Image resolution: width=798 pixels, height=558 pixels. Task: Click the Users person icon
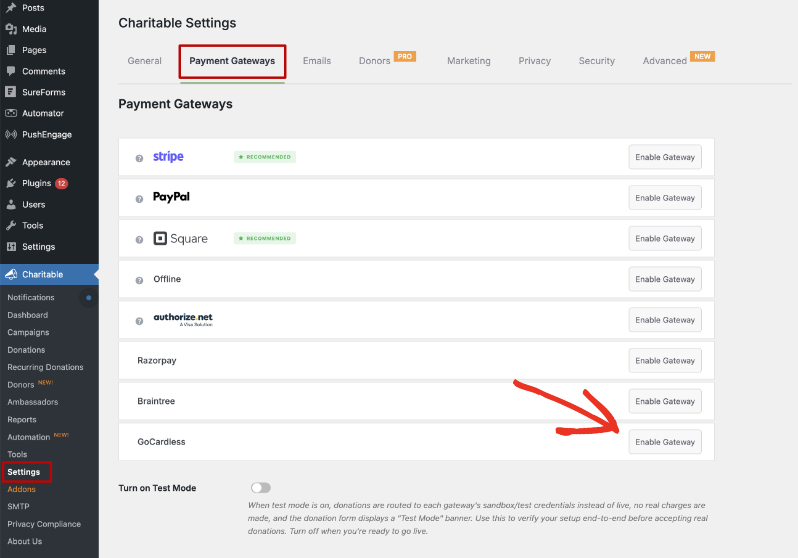pos(11,205)
